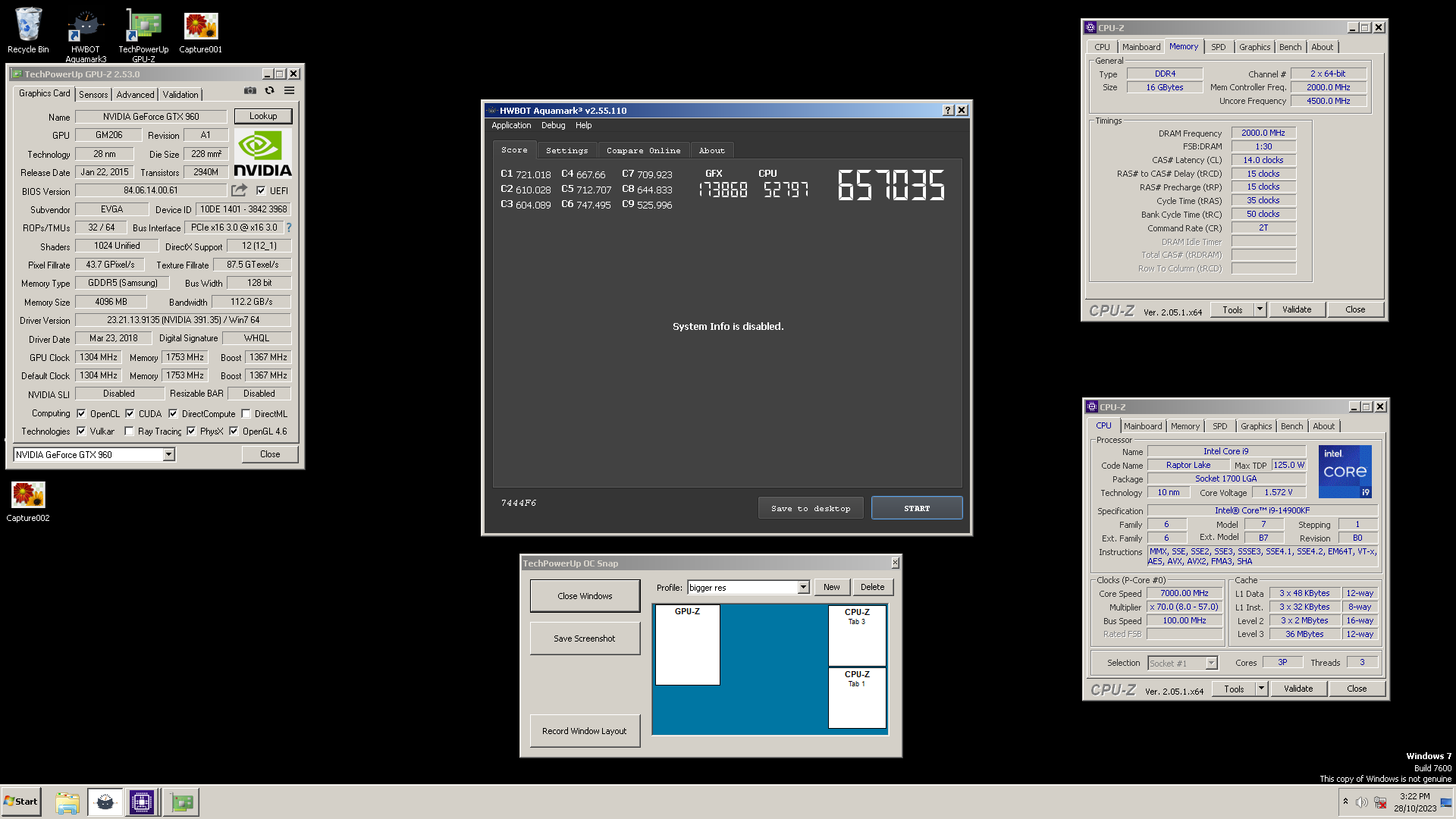Screen dimensions: 1456x819
Task: Click the volume speaker tray icon
Action: click(x=1362, y=802)
